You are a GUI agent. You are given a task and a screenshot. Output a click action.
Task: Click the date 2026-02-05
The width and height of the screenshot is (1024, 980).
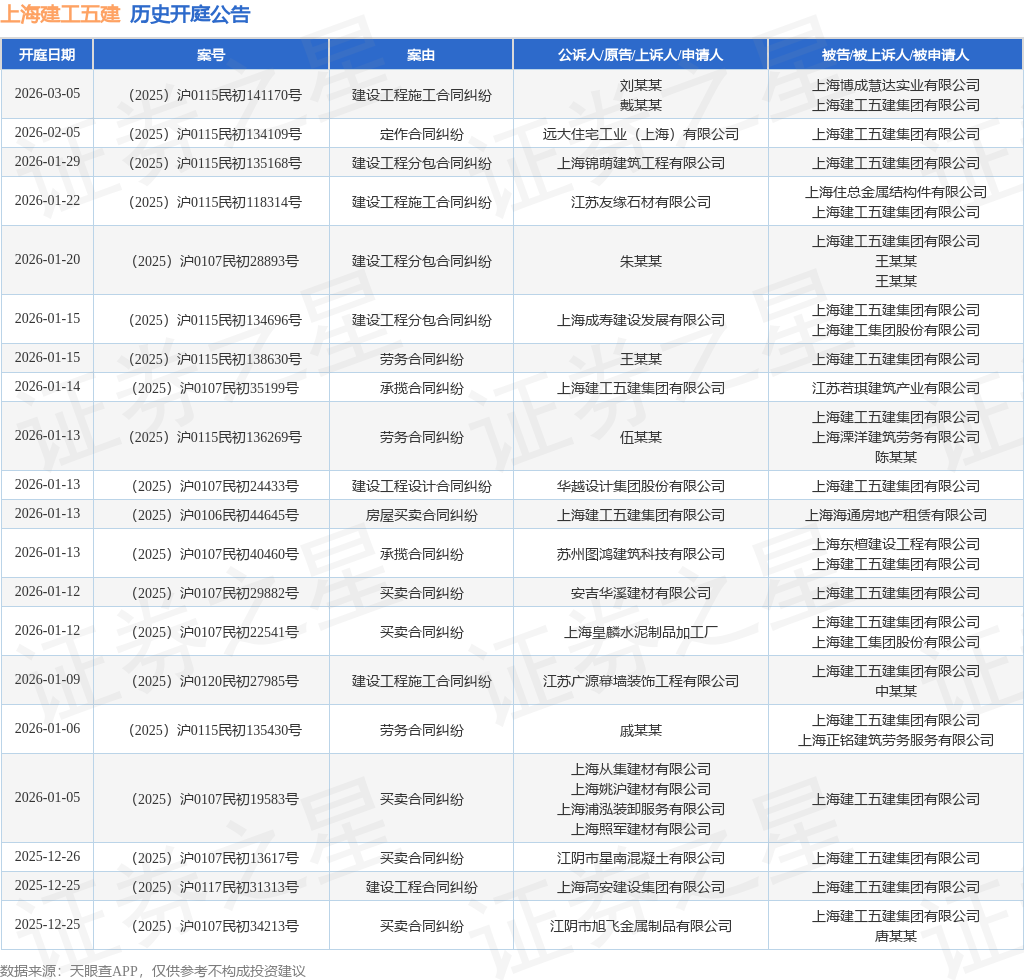pos(47,133)
